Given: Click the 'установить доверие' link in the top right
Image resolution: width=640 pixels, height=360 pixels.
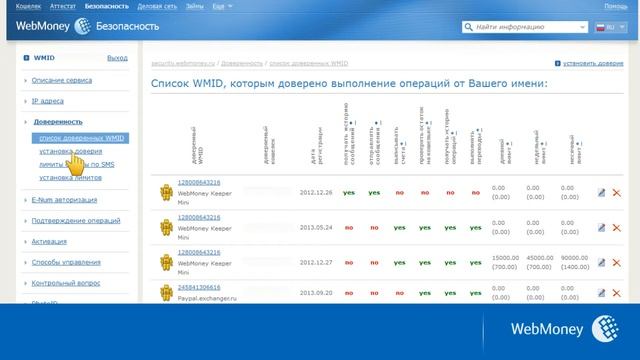Looking at the screenshot, I should 593,63.
